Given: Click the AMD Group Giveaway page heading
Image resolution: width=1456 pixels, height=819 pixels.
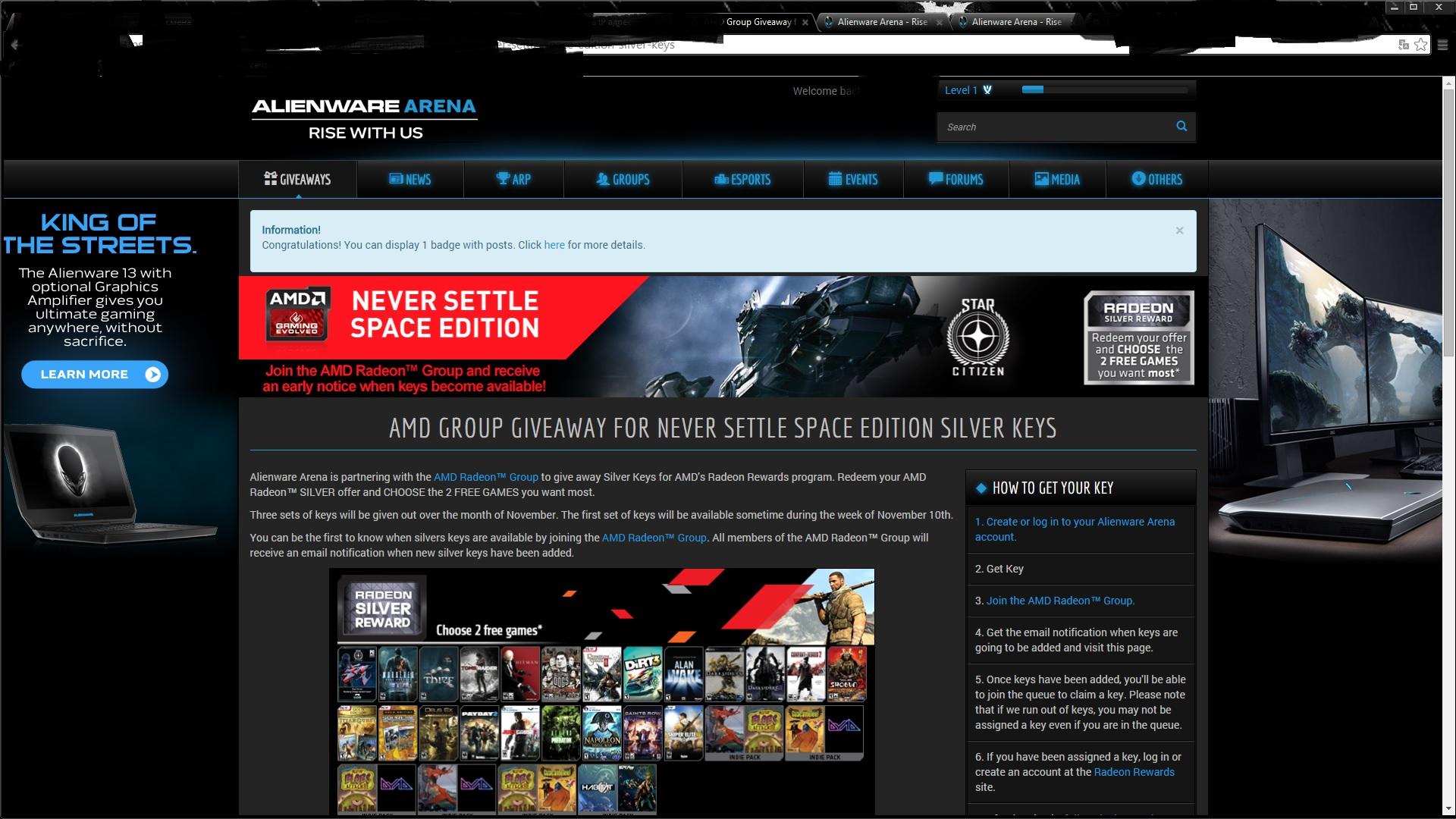Looking at the screenshot, I should coord(723,428).
